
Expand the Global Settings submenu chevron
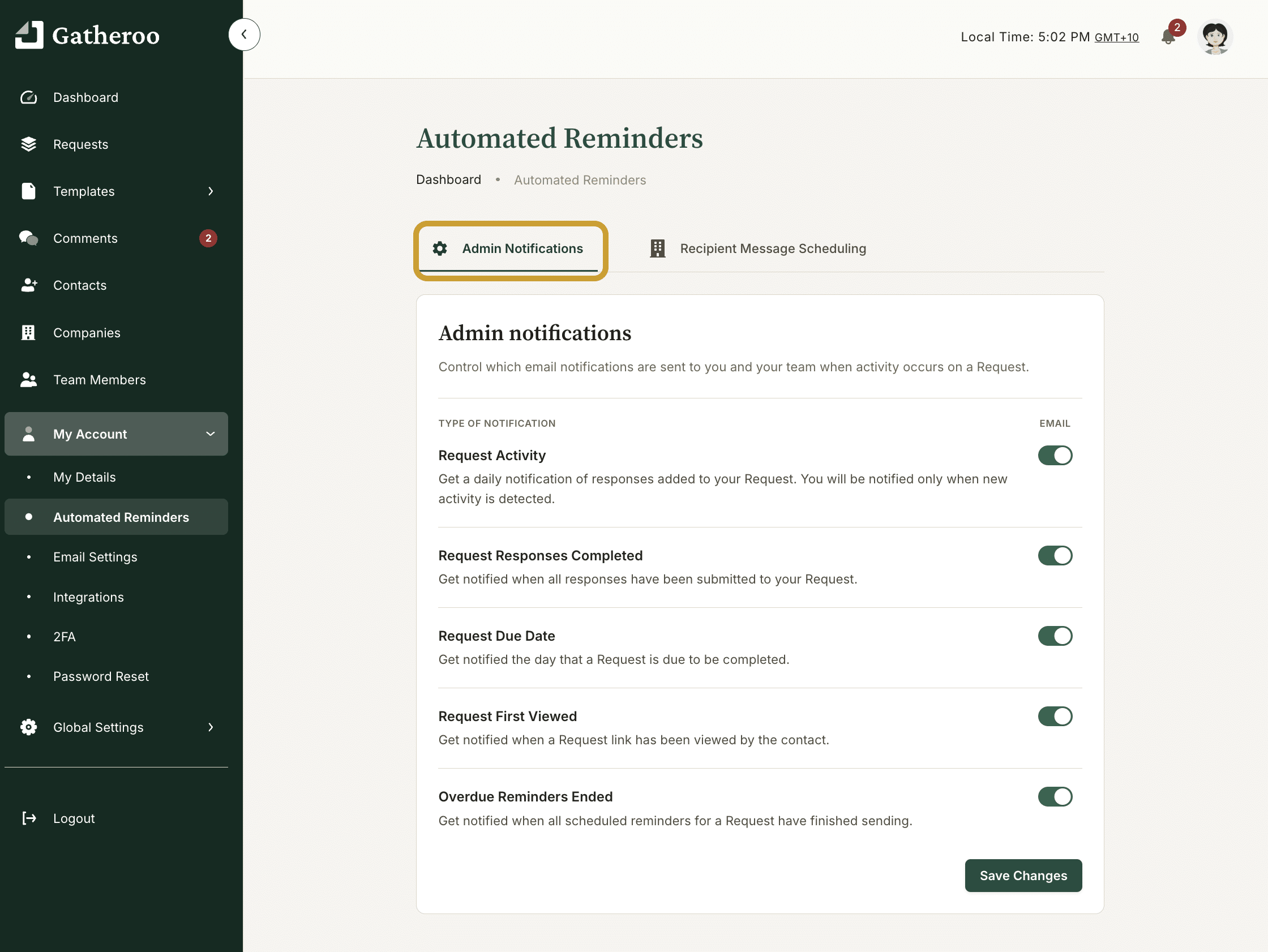pos(211,727)
